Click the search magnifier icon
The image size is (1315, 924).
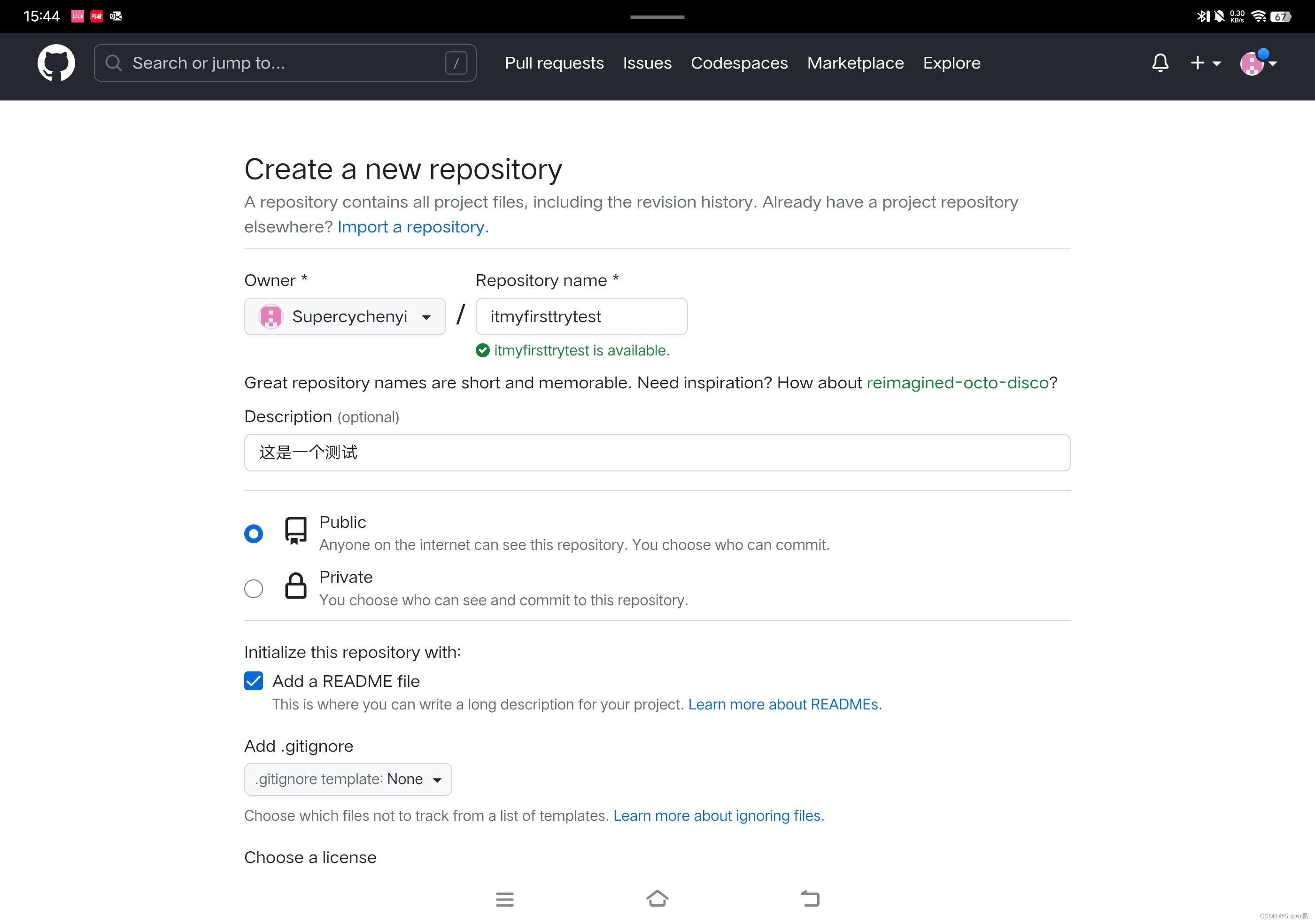point(113,63)
